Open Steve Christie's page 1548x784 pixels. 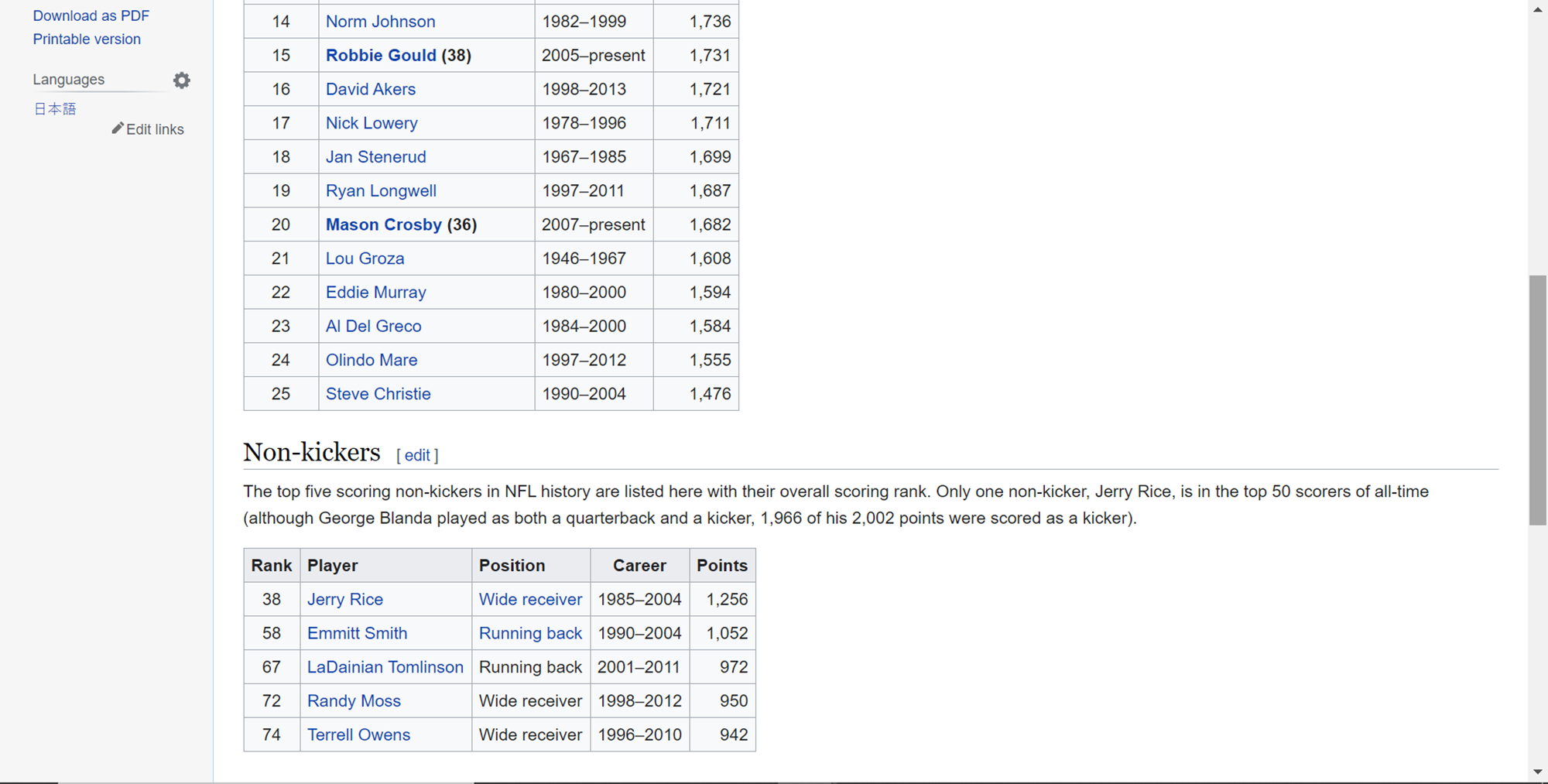pyautogui.click(x=378, y=394)
